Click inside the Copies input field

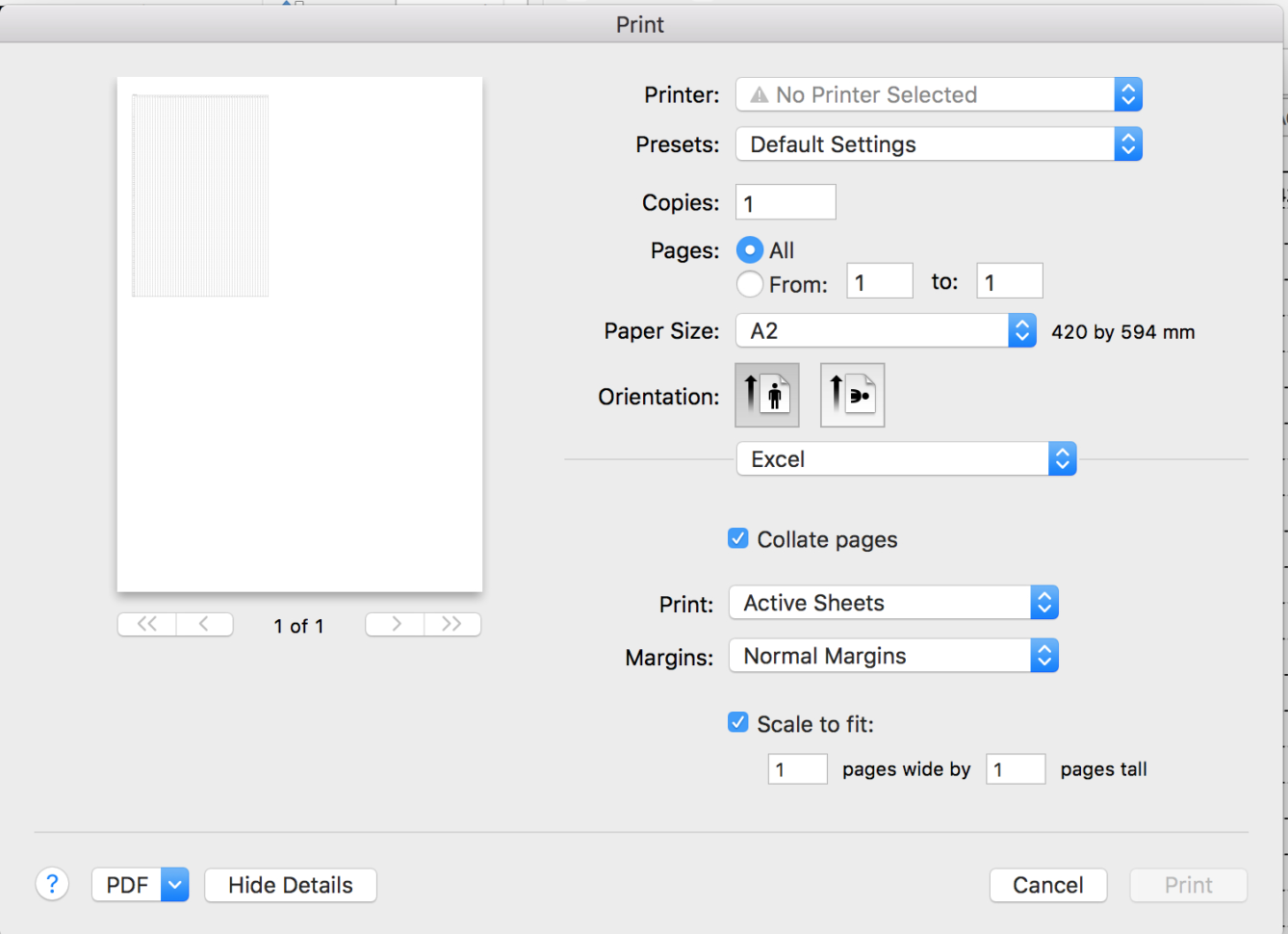(785, 202)
